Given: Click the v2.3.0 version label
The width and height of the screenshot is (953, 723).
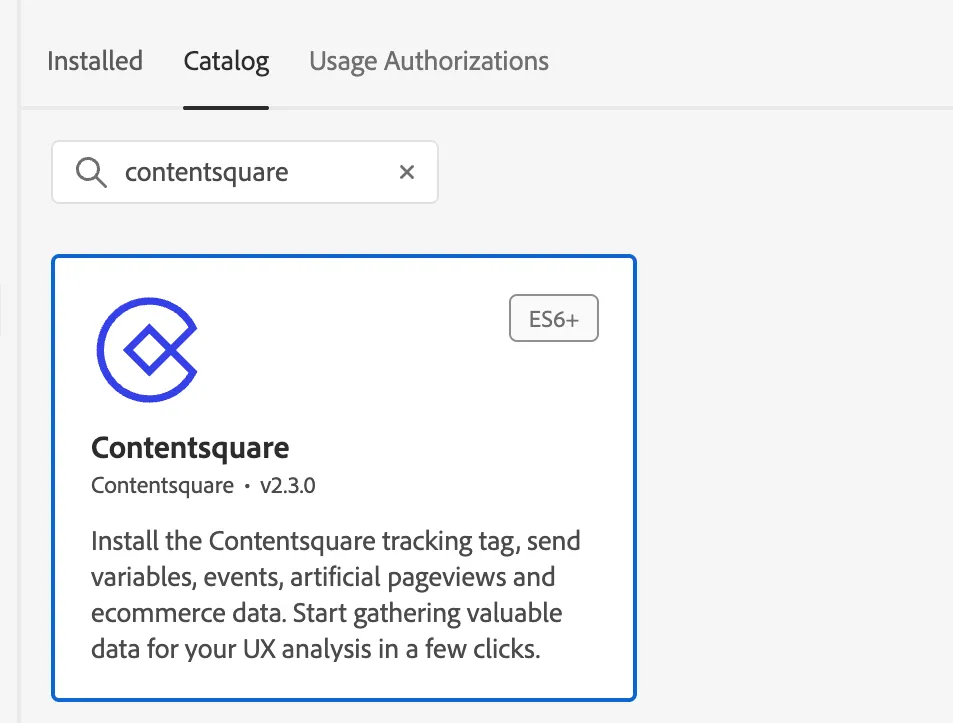Looking at the screenshot, I should tap(287, 485).
